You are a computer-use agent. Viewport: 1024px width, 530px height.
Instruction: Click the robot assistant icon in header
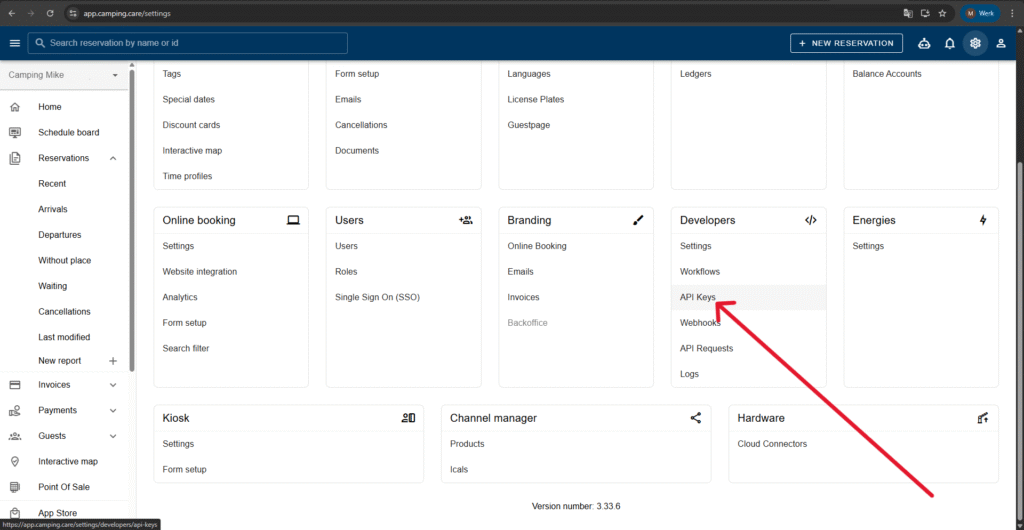[923, 43]
